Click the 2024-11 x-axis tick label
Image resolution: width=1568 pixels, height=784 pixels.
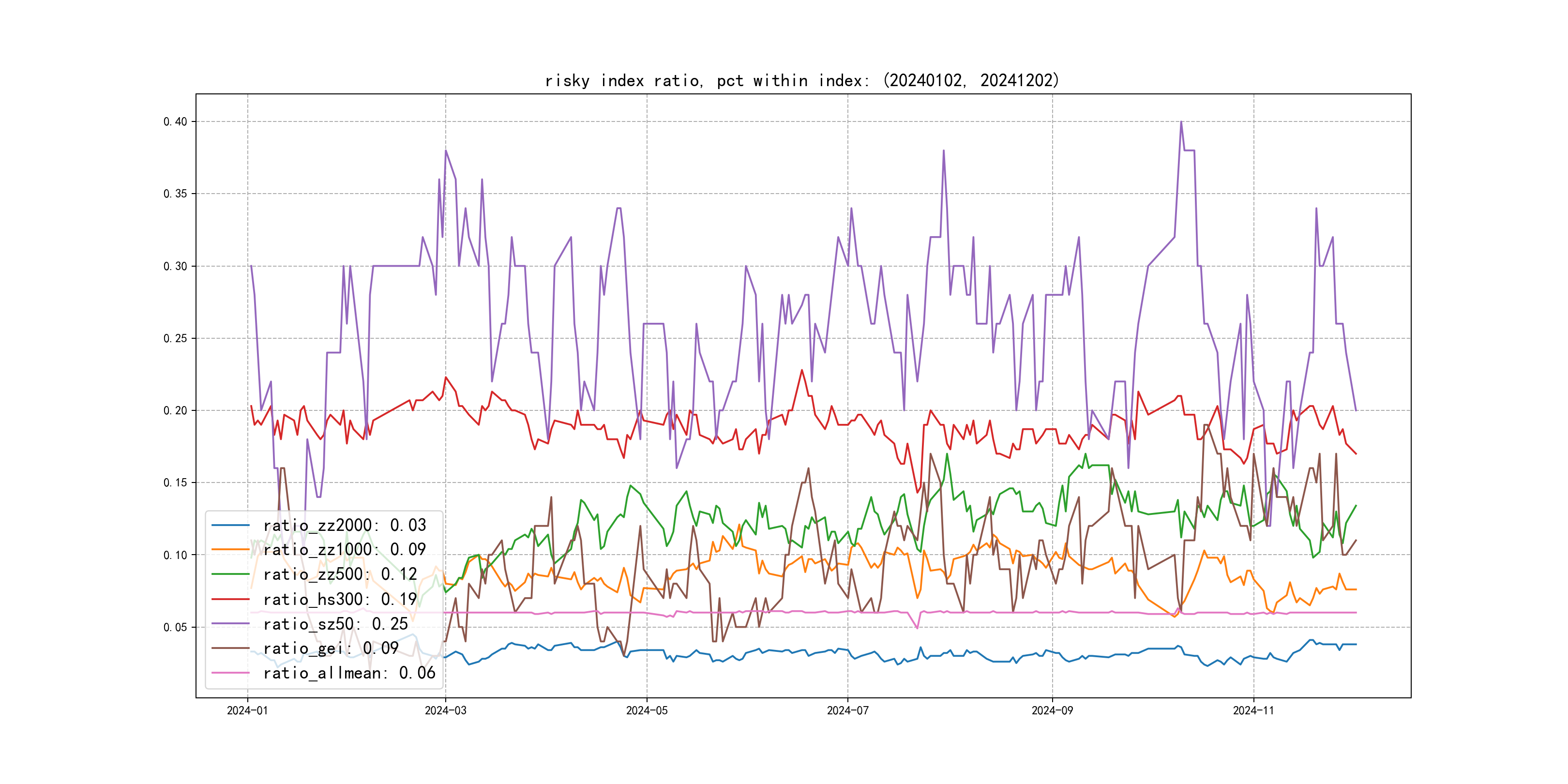1253,711
